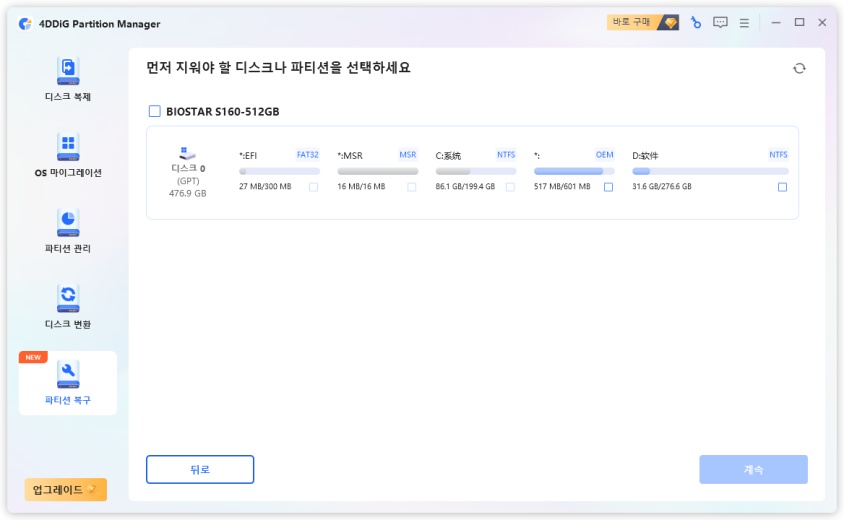
Task: Click the BIOSTAR S160-512GB disk name
Action: [222, 112]
